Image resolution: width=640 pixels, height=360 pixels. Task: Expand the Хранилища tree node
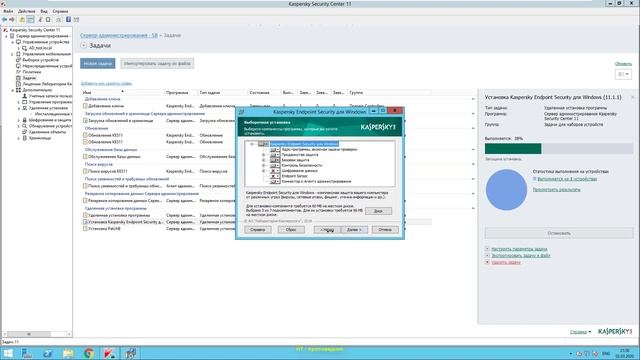coord(19,138)
